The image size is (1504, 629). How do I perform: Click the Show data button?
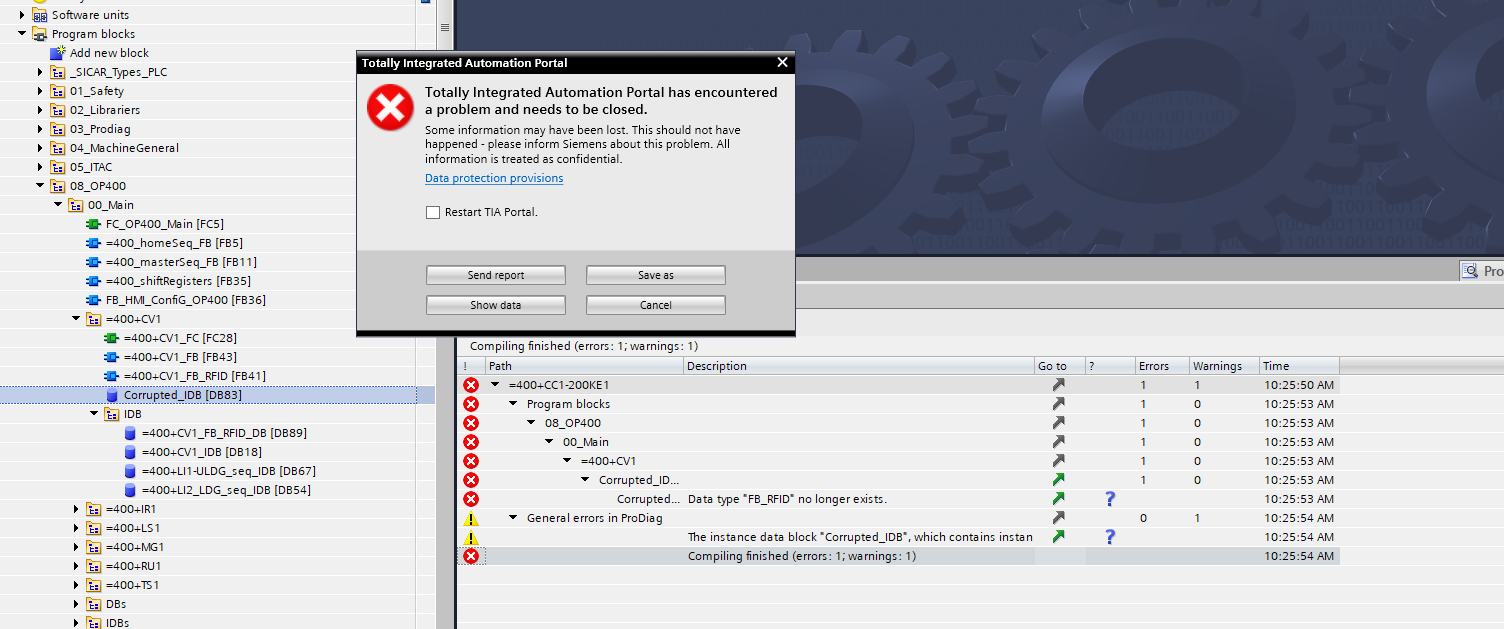[496, 305]
